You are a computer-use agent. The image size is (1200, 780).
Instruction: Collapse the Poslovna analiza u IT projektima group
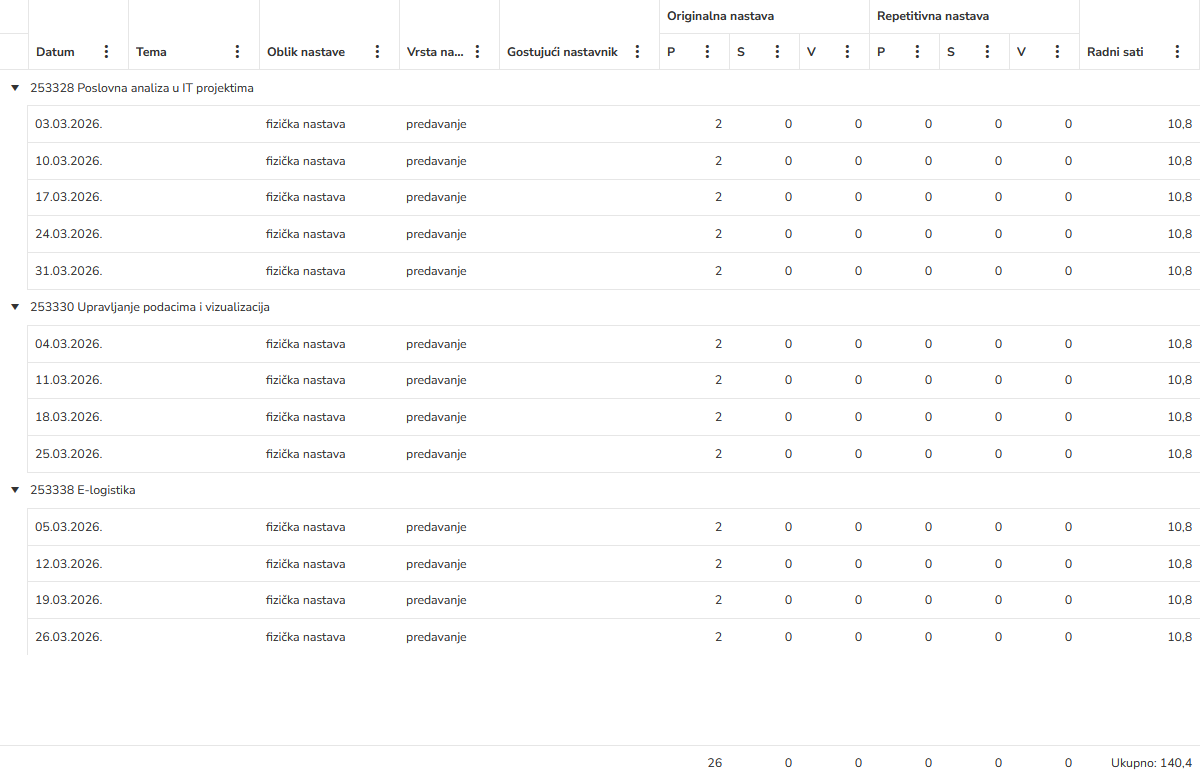pos(15,88)
